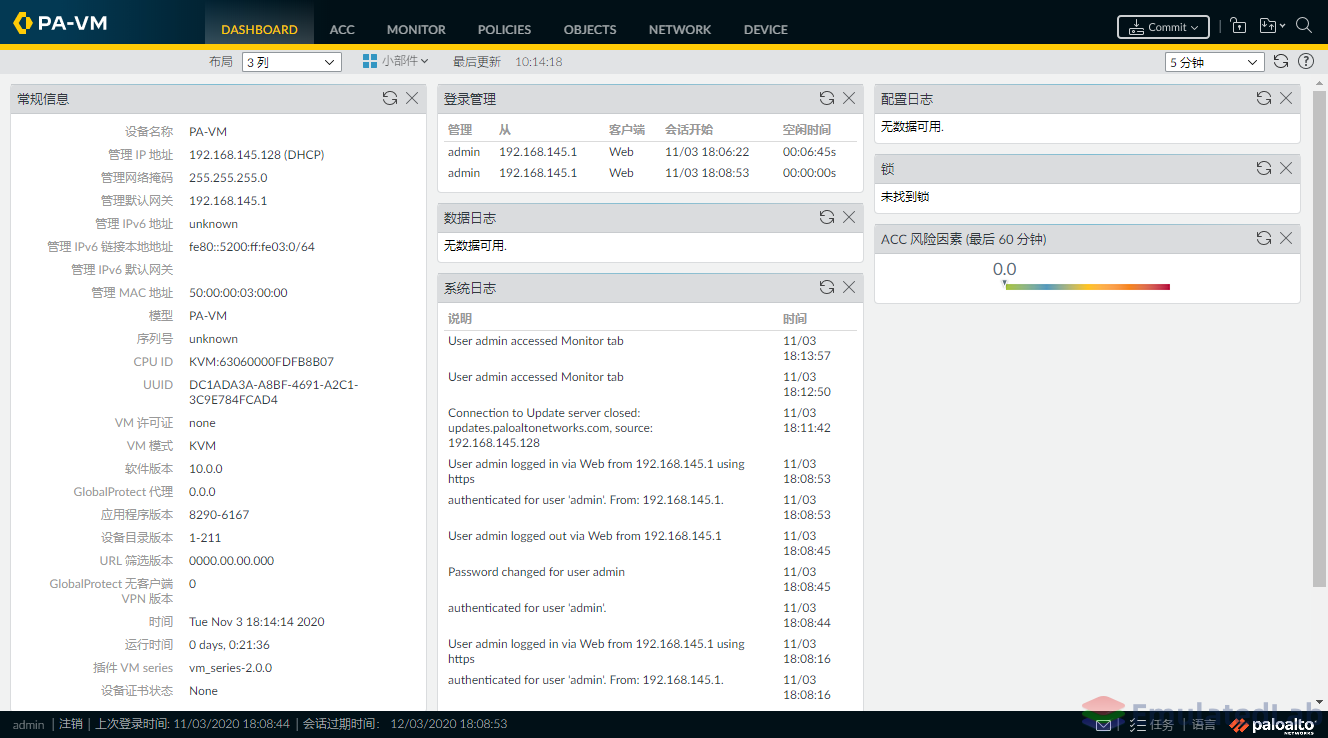Viewport: 1328px width, 738px height.
Task: Click the 软件版本 value 10.0.0
Action: click(x=206, y=469)
